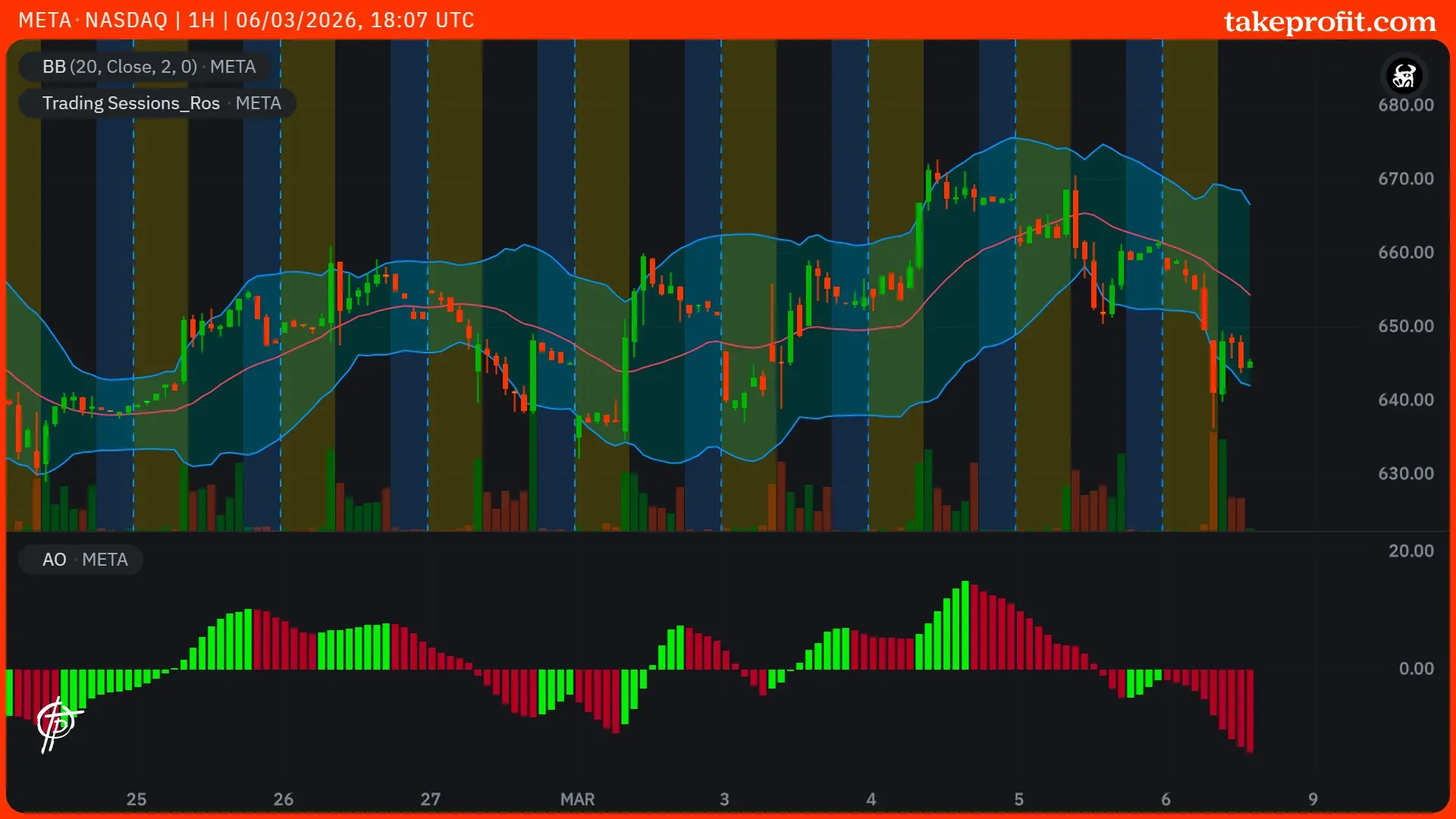The height and width of the screenshot is (819, 1456).
Task: Click the META NASDAQ 1H header title
Action: click(246, 20)
